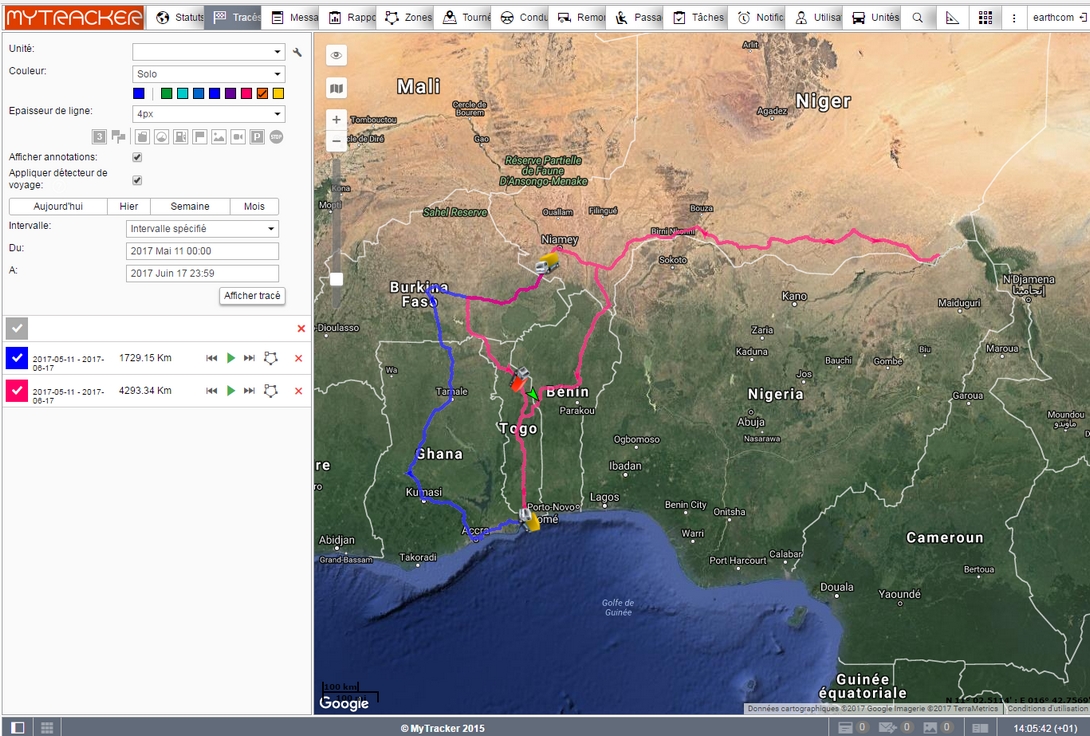Click the parking P marker icon
1090x736 pixels.
coord(257,137)
